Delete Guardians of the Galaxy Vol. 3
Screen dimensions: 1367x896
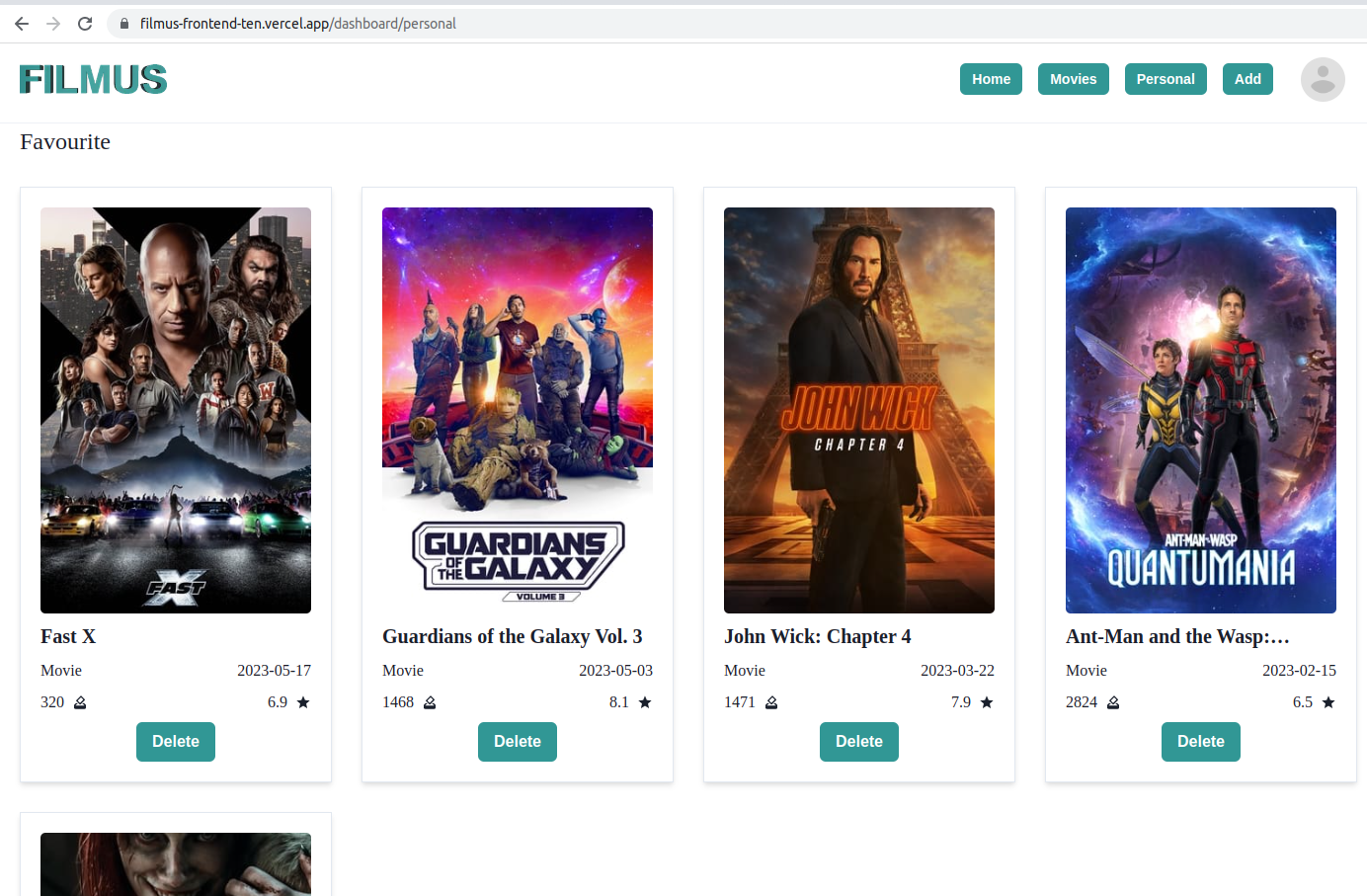click(x=518, y=742)
